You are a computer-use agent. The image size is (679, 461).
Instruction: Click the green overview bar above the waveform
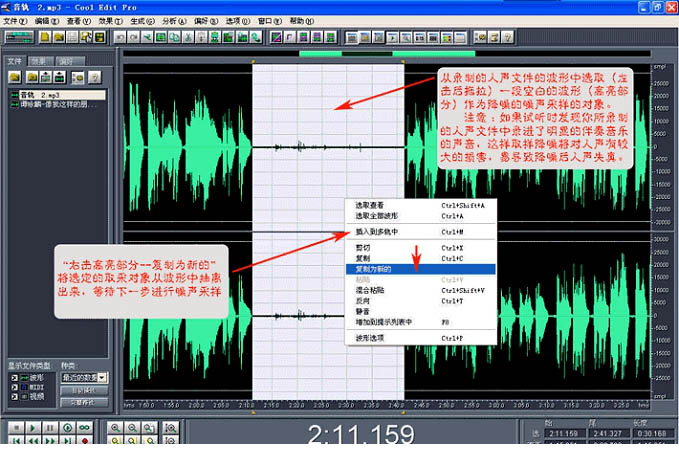(387, 54)
